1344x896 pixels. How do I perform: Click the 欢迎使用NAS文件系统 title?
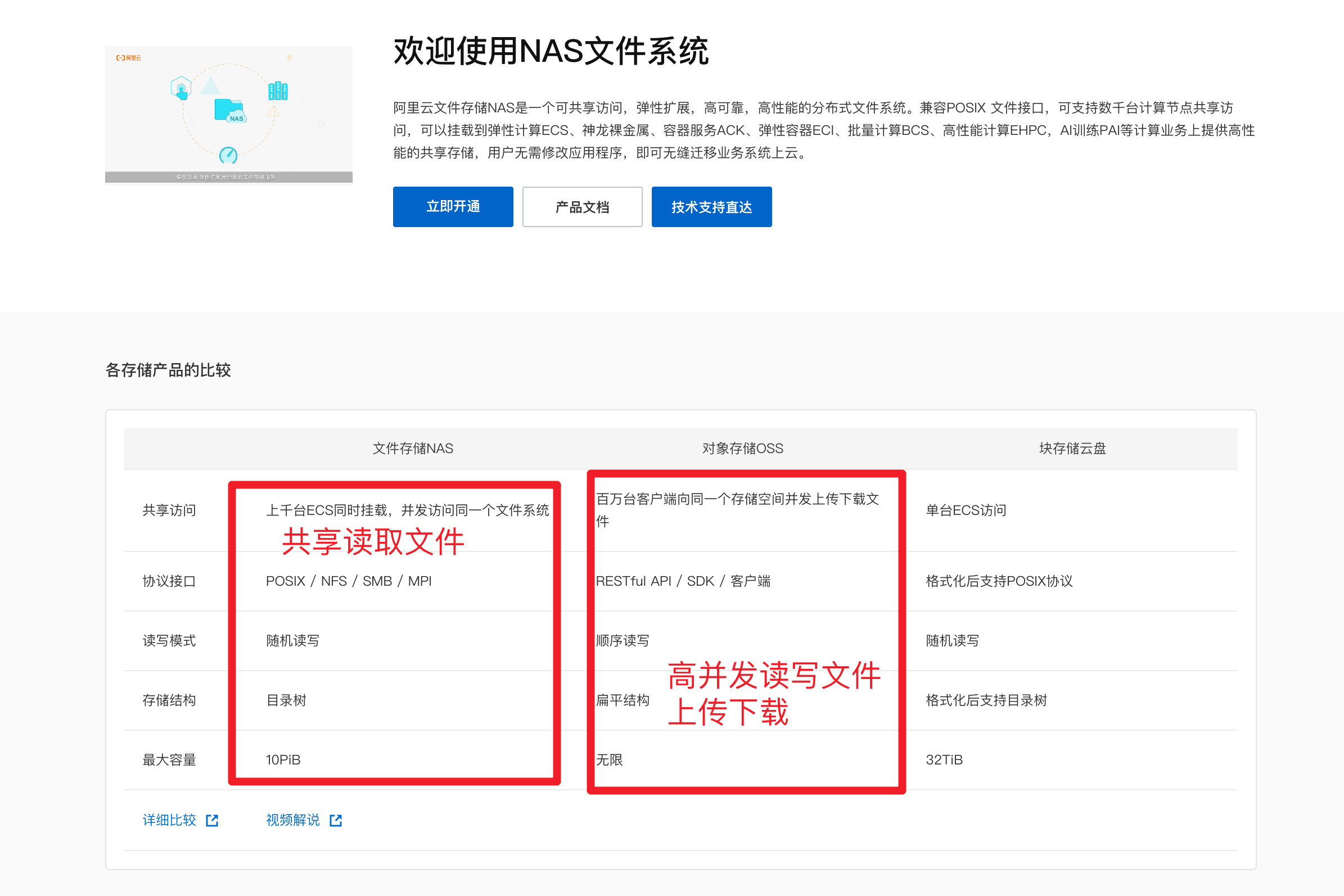551,51
